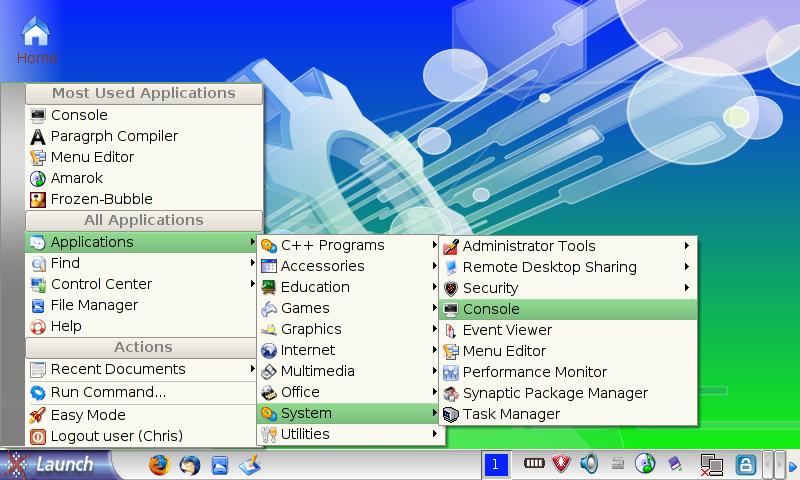Viewport: 800px width, 480px height.
Task: Click the network connection tray icon
Action: tap(712, 465)
